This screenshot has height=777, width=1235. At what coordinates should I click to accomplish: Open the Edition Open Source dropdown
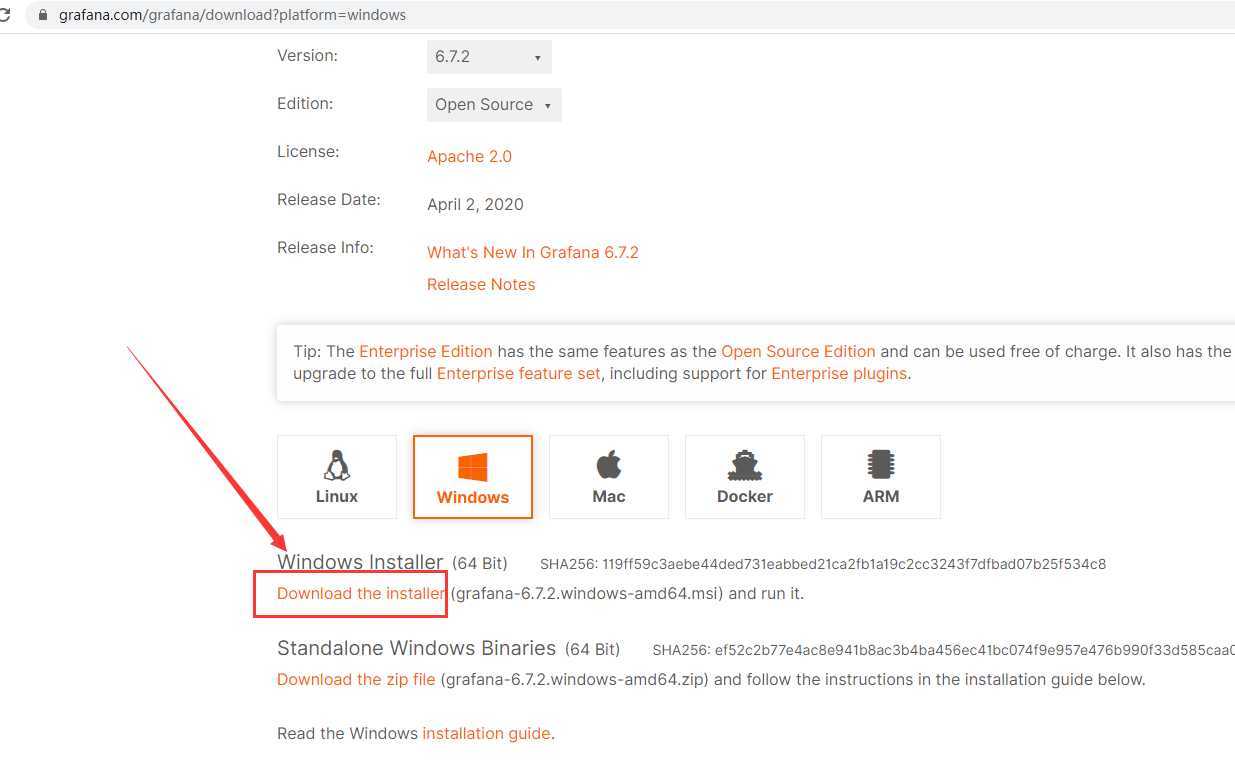(x=494, y=105)
